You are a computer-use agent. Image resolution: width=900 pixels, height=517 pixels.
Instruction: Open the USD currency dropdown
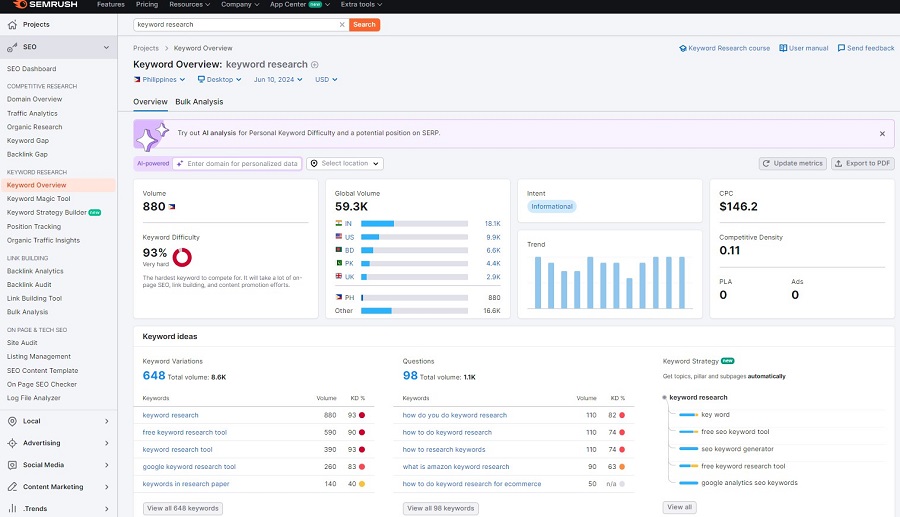pyautogui.click(x=326, y=80)
